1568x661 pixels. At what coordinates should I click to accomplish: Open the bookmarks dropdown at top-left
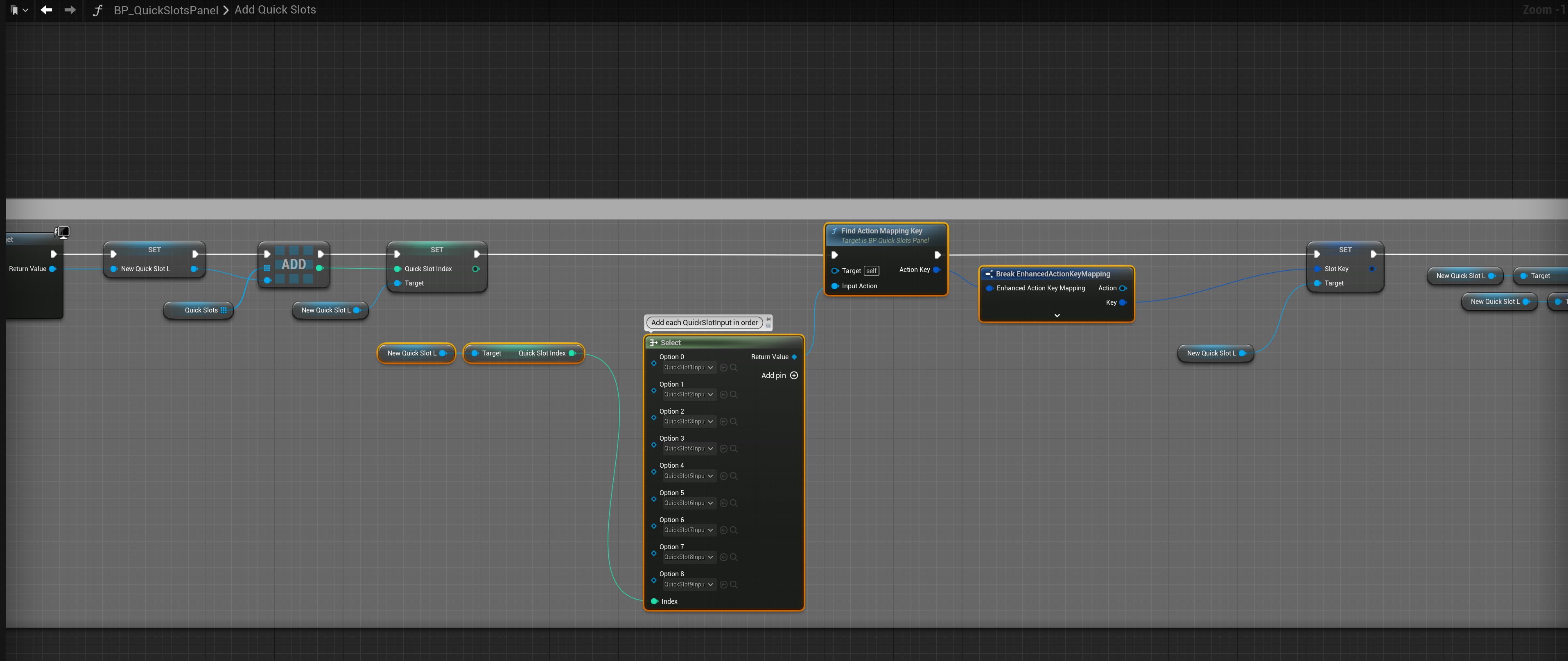(19, 10)
